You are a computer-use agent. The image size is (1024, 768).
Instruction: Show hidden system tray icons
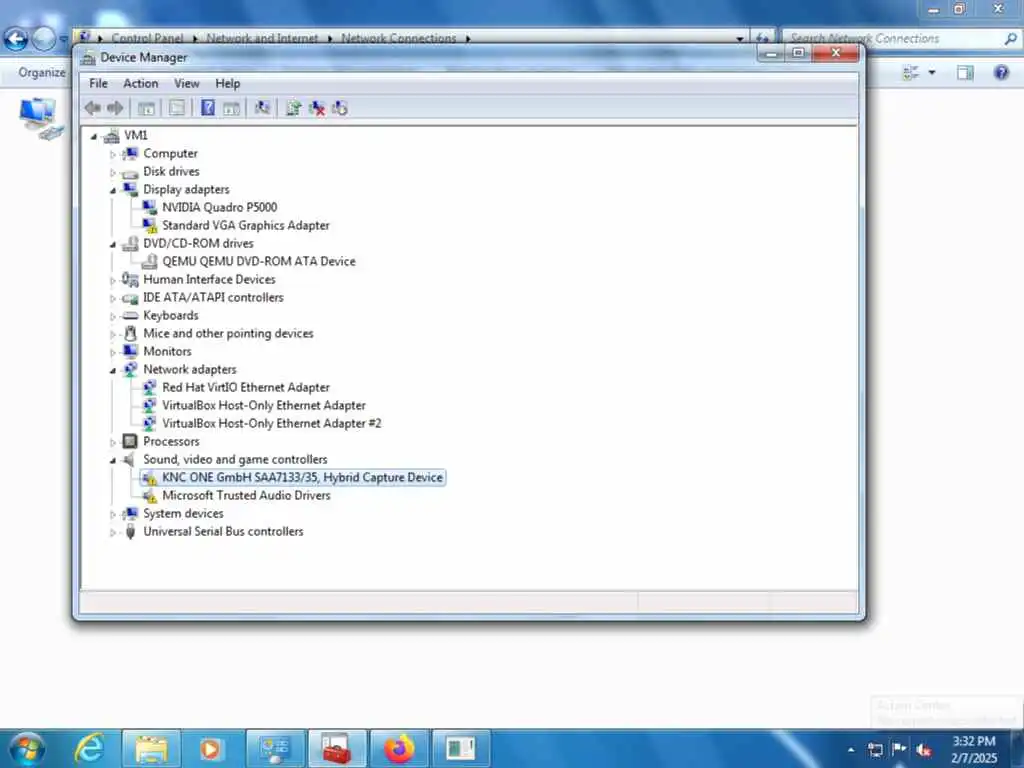[x=851, y=750]
